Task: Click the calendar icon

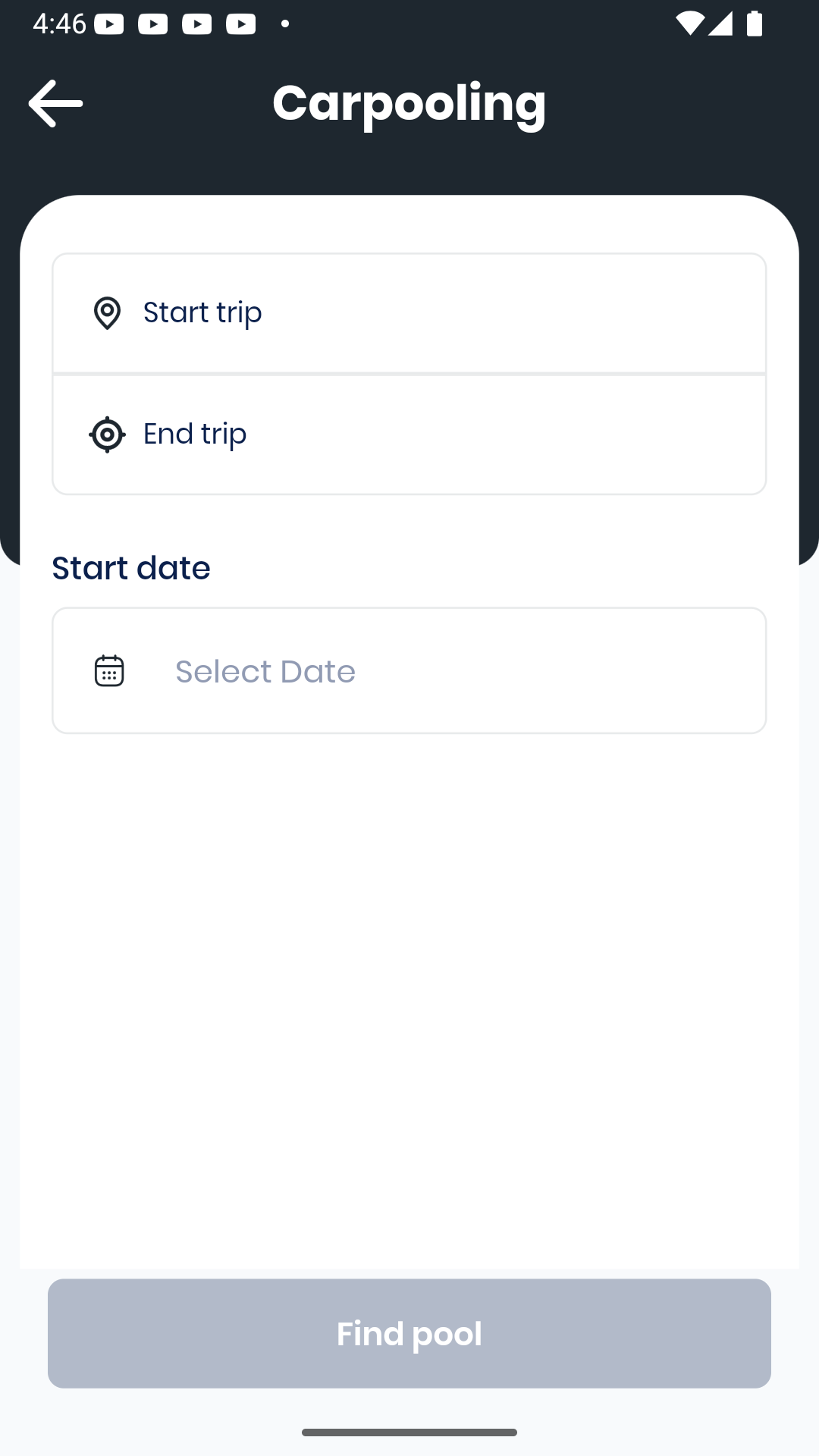Action: pos(109,671)
